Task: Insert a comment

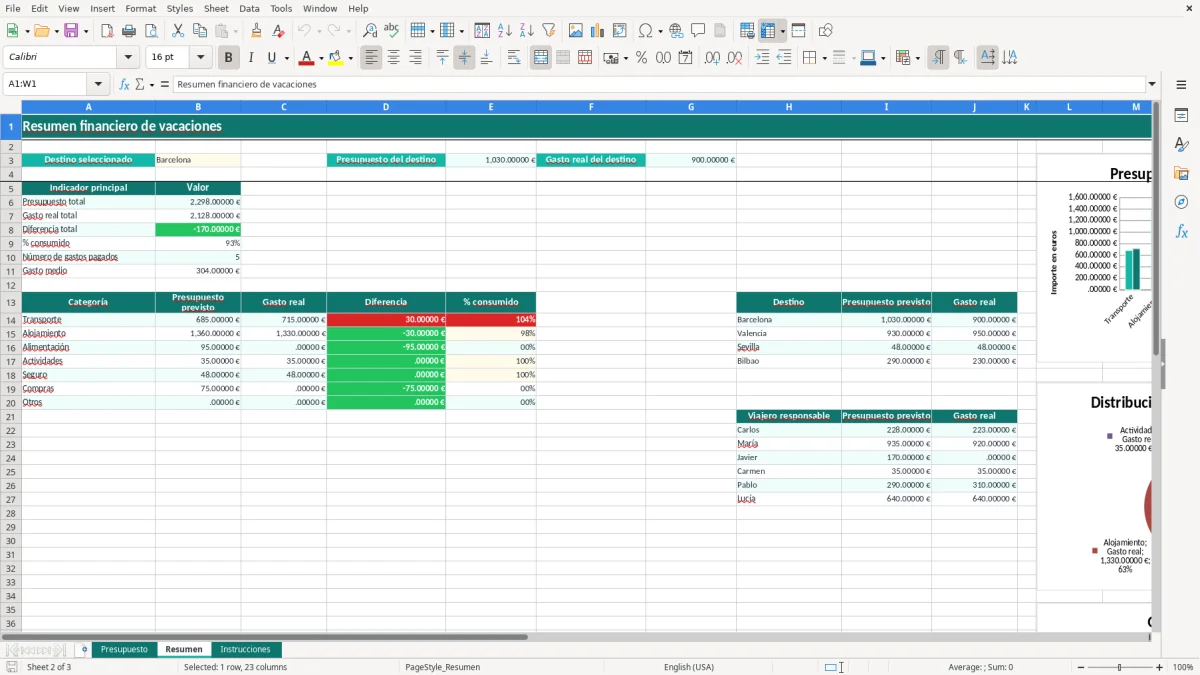Action: click(x=698, y=31)
